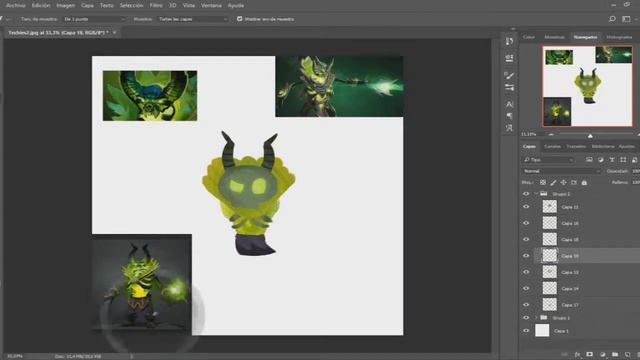Switch to the Trazados tab
This screenshot has width=640, height=360.
pyautogui.click(x=576, y=147)
